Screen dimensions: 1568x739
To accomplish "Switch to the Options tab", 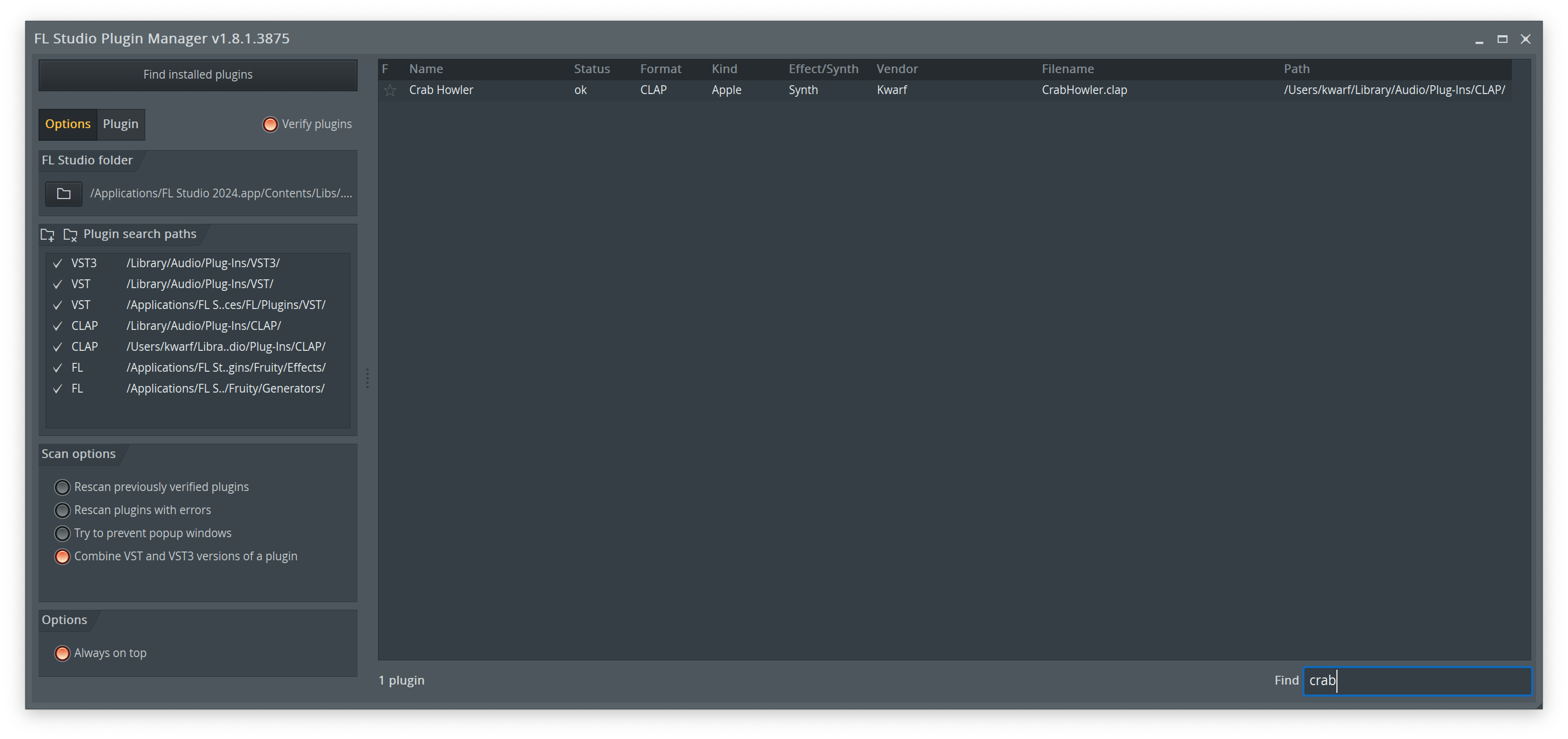I will (x=68, y=124).
